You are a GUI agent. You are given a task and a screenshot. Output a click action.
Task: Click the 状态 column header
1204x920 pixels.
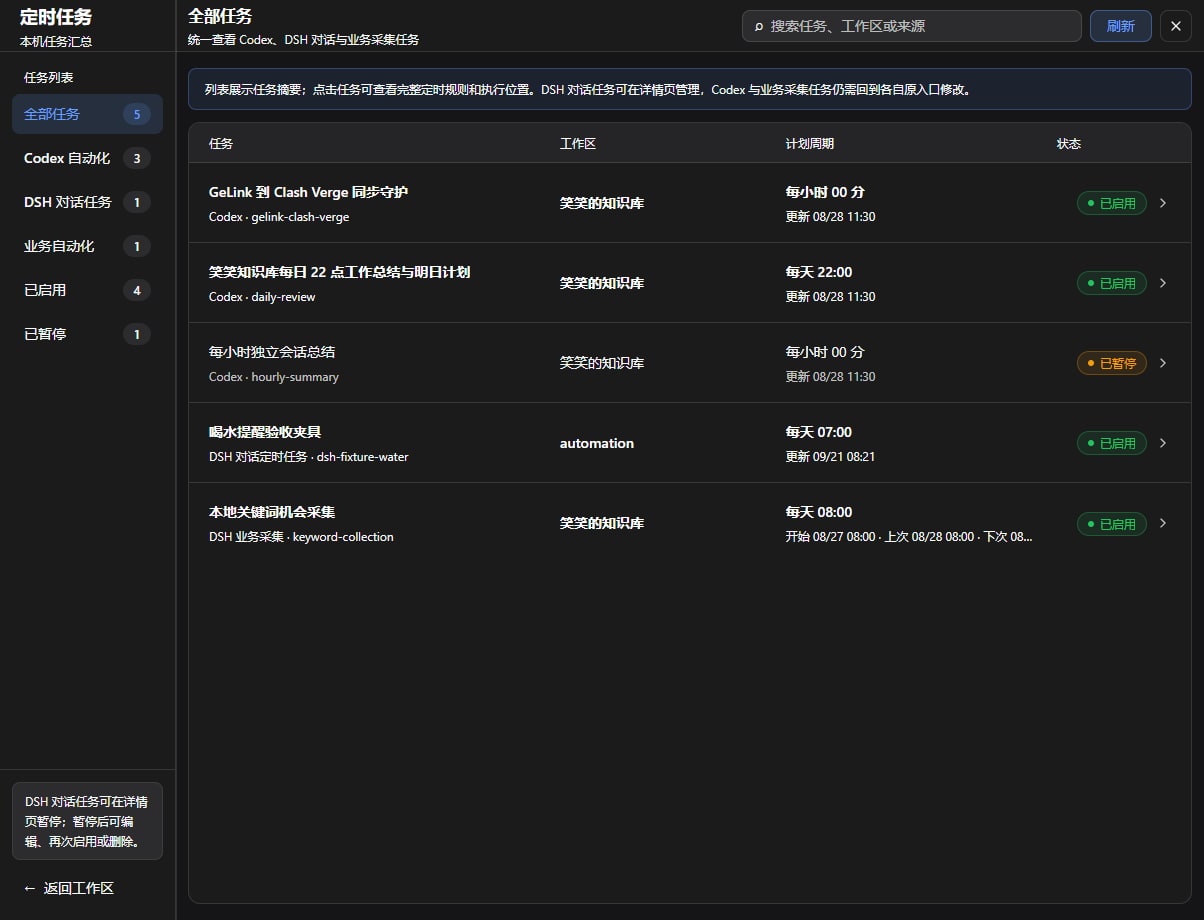1069,144
